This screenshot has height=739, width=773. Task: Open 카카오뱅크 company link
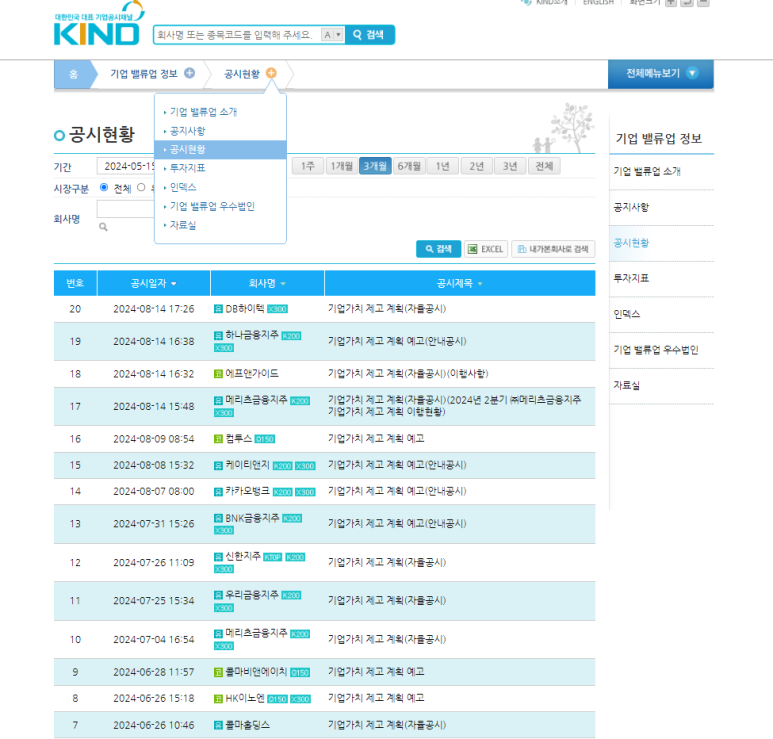tap(247, 491)
